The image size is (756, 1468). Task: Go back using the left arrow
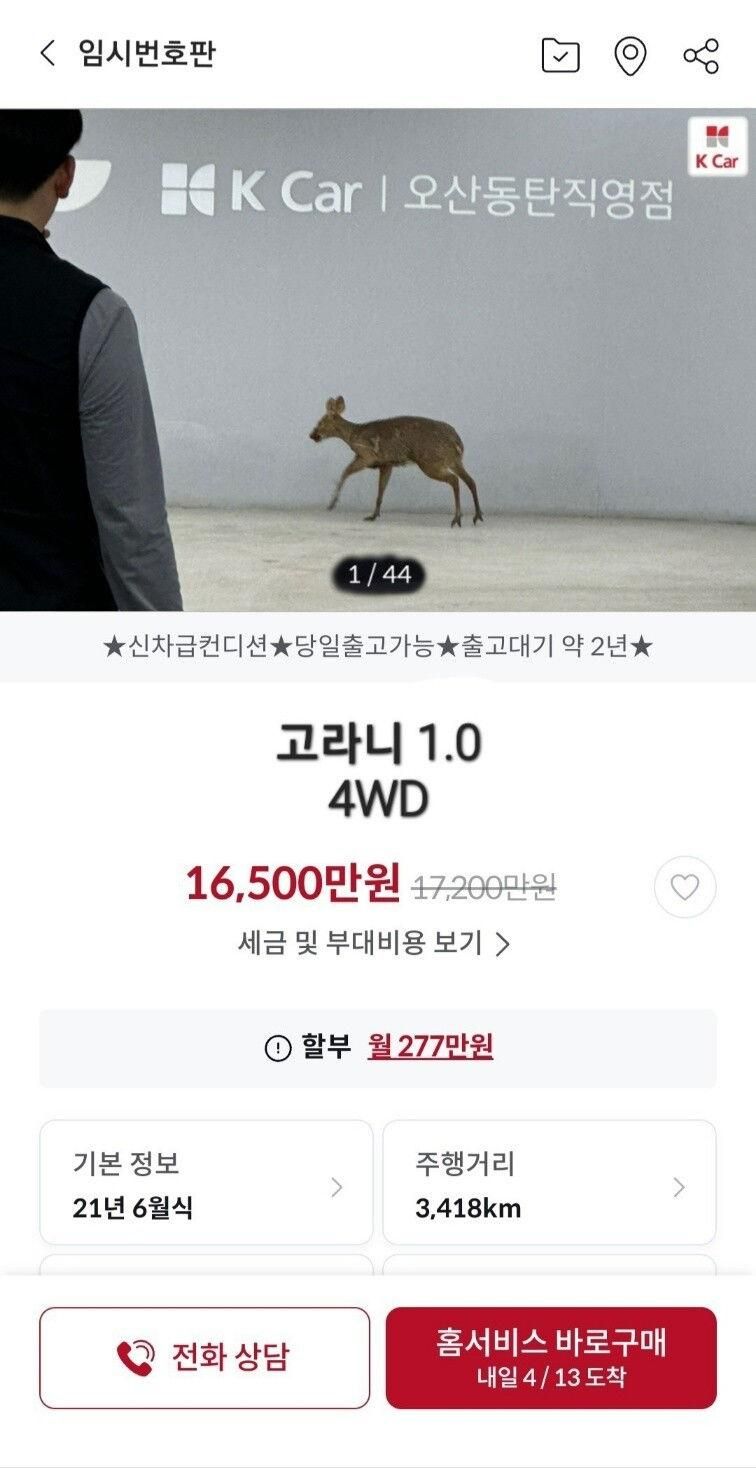point(47,53)
